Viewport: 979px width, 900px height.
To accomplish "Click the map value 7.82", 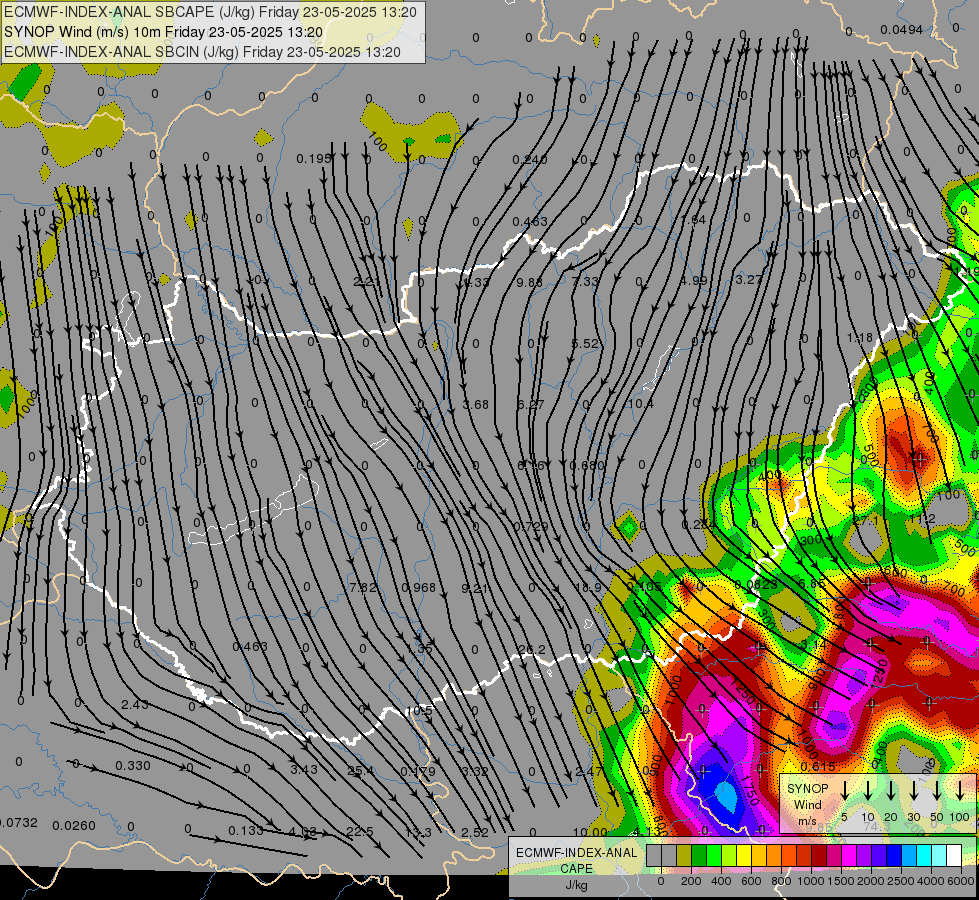I will click(363, 588).
